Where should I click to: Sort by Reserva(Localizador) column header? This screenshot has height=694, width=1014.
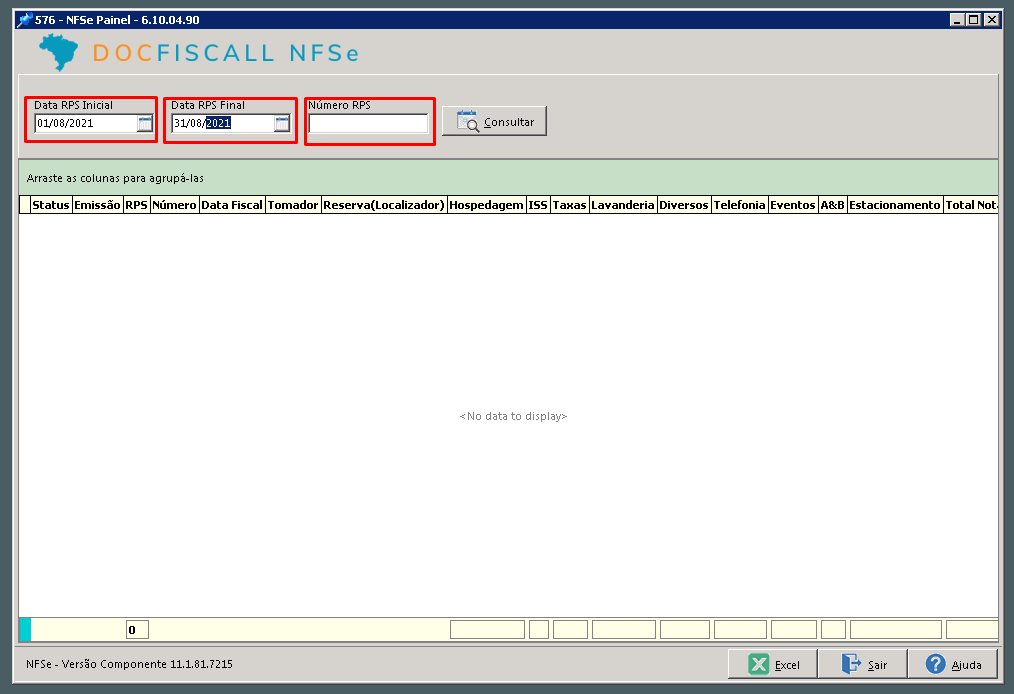point(384,205)
